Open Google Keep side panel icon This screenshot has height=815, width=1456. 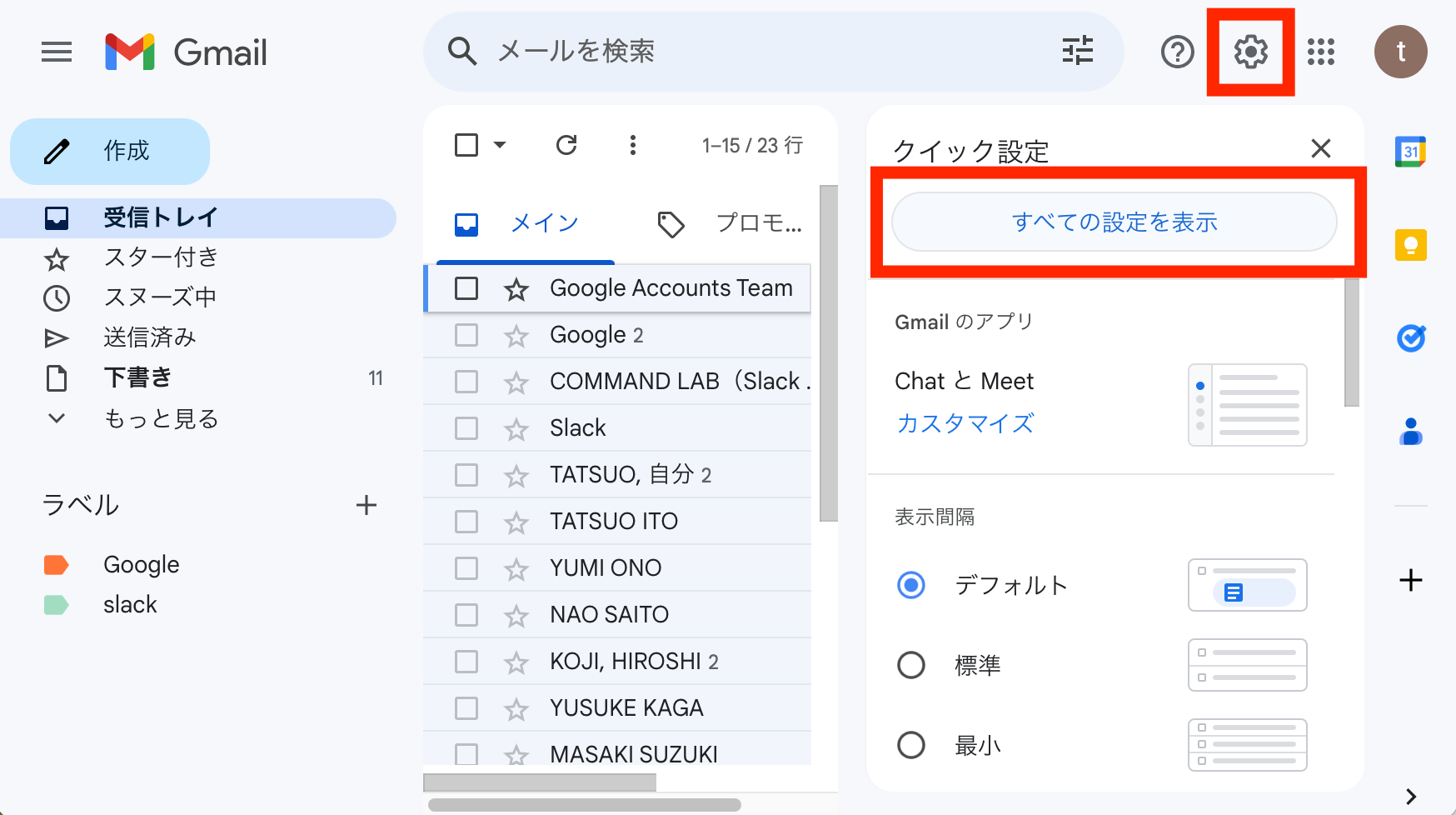[x=1411, y=245]
